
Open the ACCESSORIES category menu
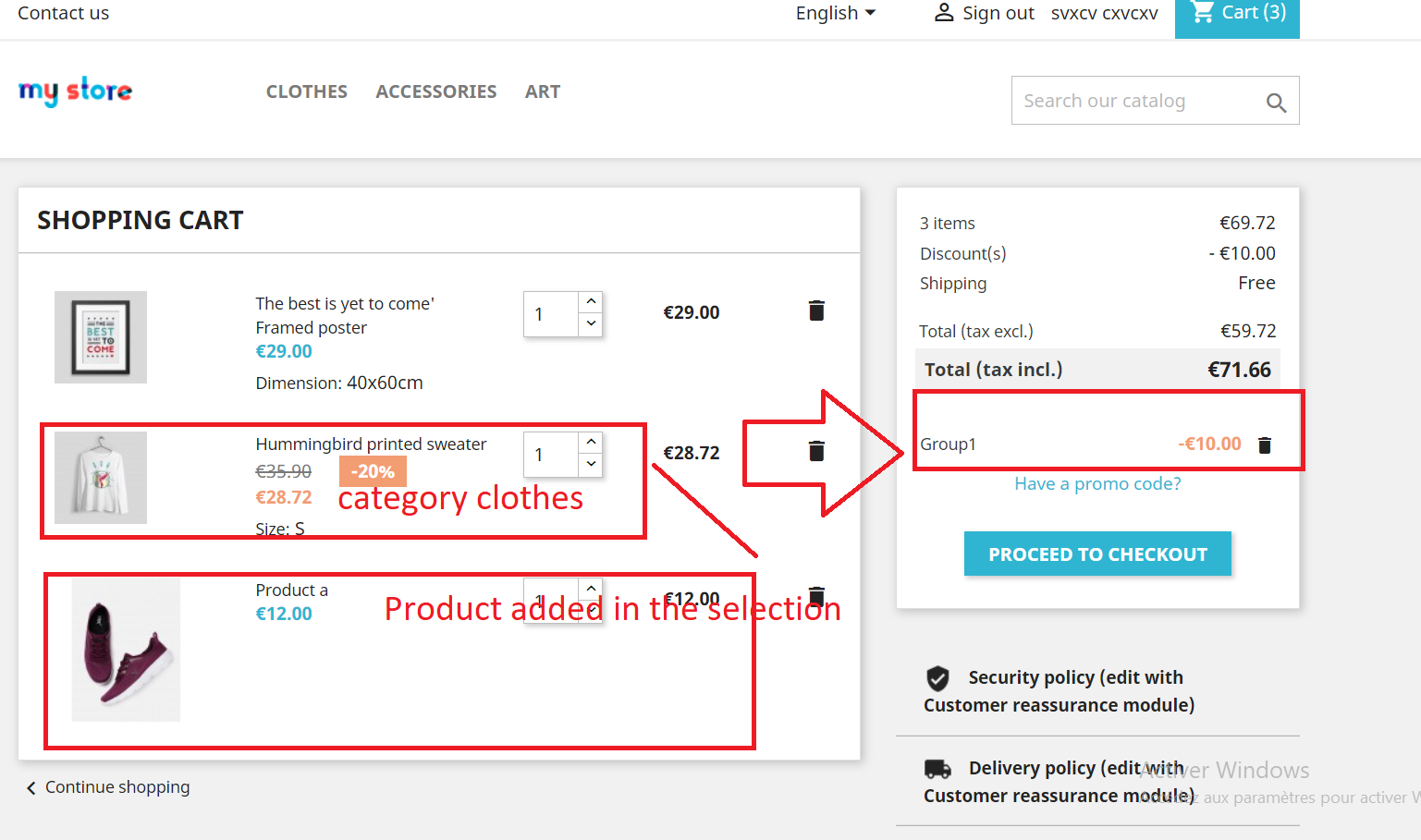[x=436, y=91]
